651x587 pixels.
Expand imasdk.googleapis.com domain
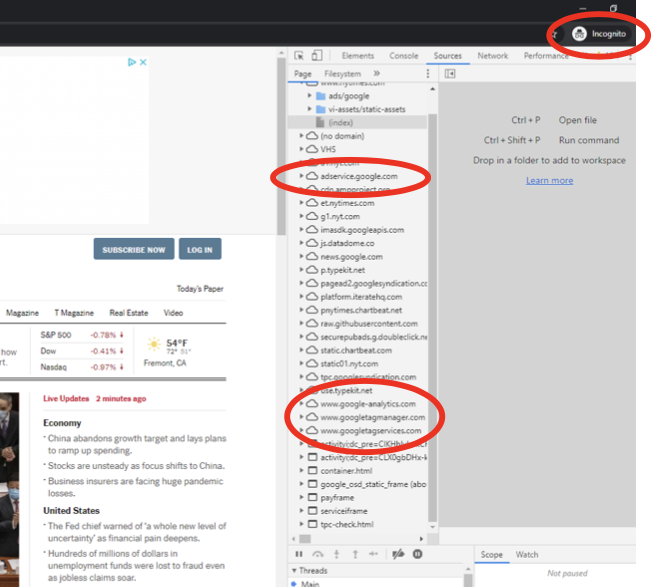coord(301,230)
